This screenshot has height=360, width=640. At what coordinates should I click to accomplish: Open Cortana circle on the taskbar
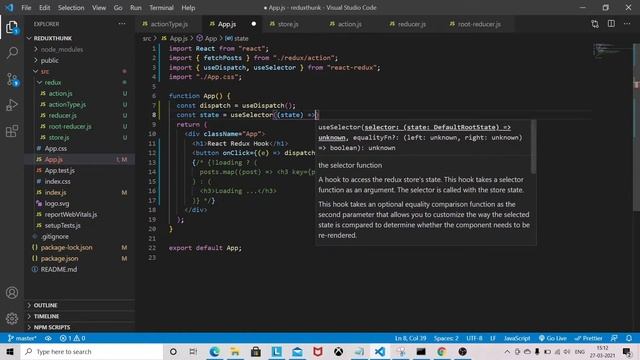pyautogui.click(x=173, y=351)
